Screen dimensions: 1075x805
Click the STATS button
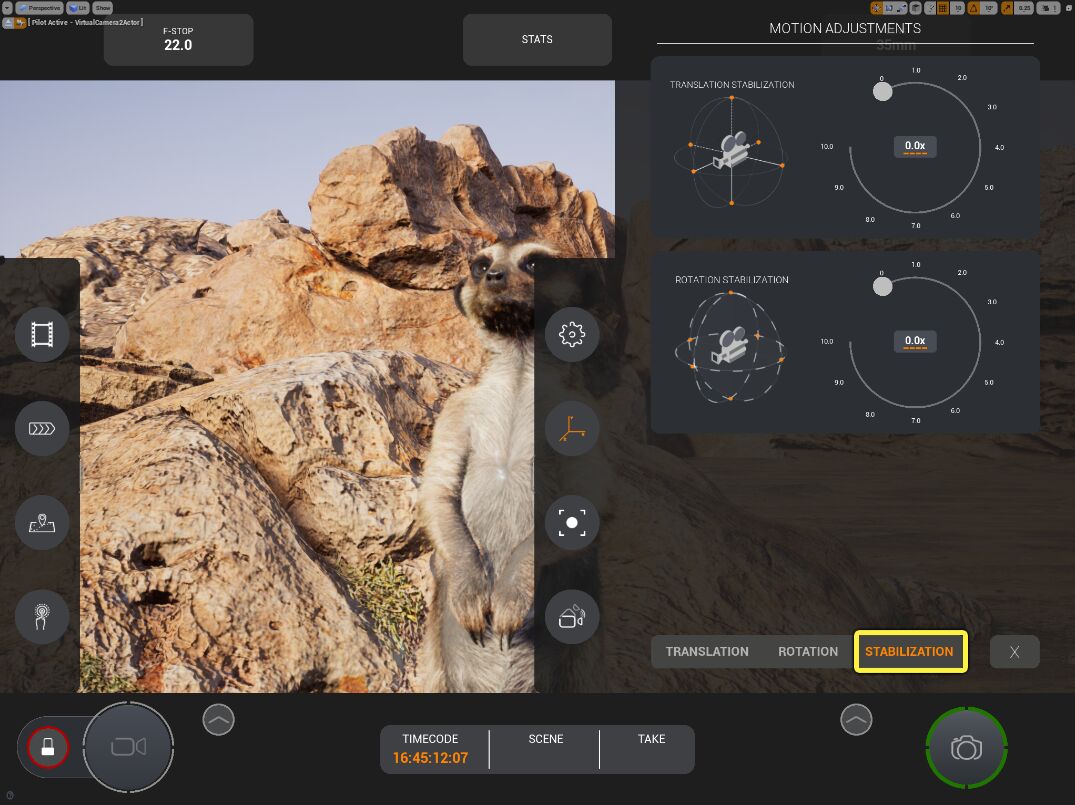click(x=537, y=40)
